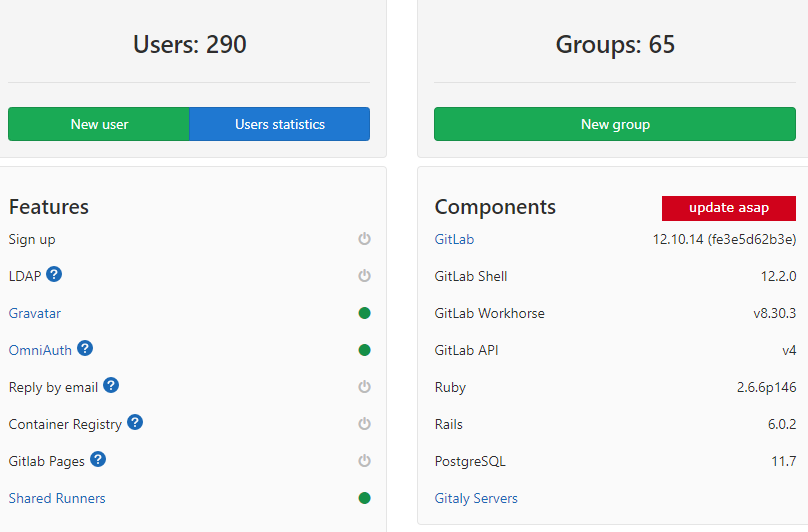Click the Rails label
Image resolution: width=808 pixels, height=532 pixels.
click(449, 424)
